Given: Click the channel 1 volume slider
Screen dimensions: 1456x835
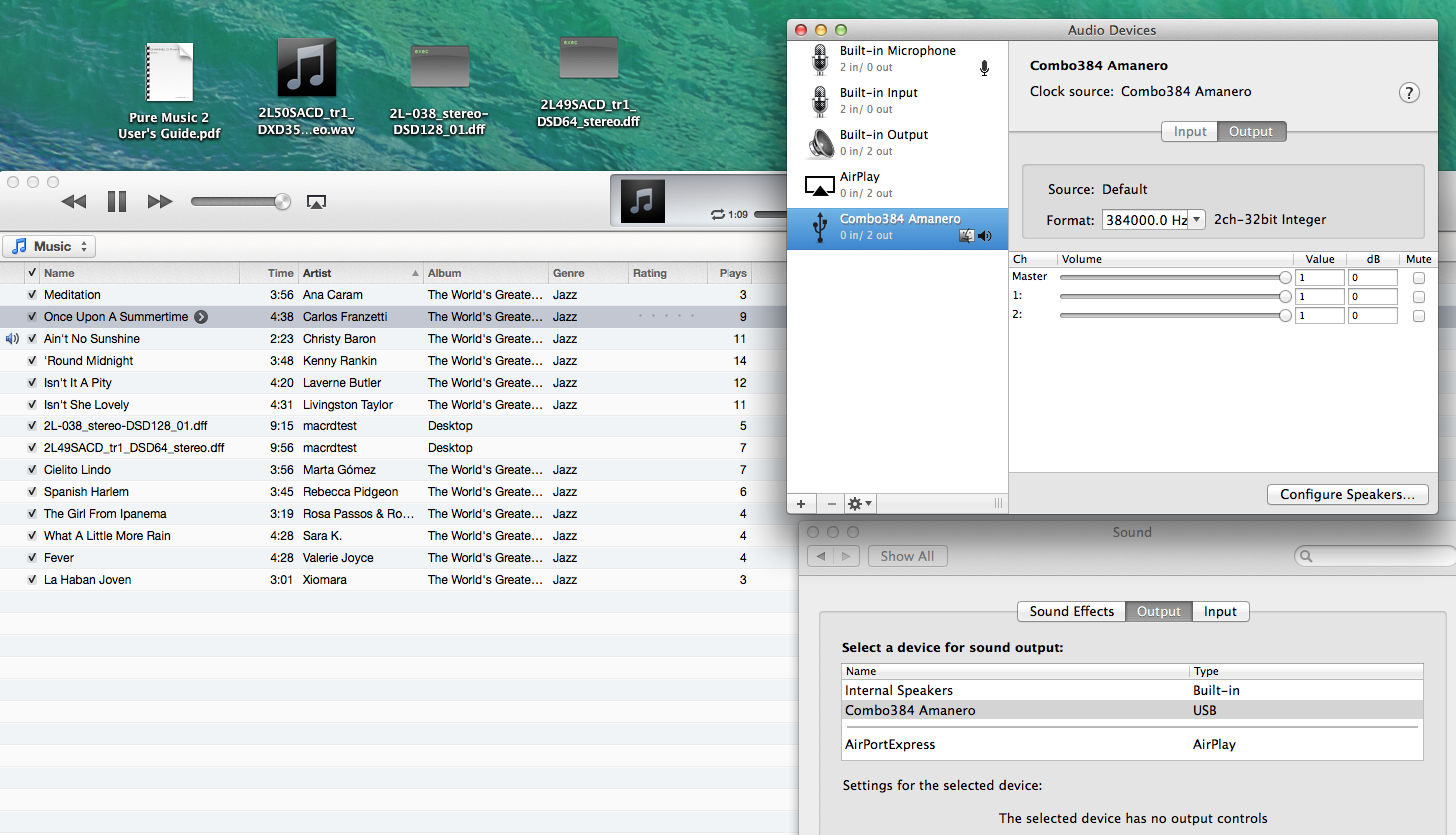Looking at the screenshot, I should [x=1175, y=296].
